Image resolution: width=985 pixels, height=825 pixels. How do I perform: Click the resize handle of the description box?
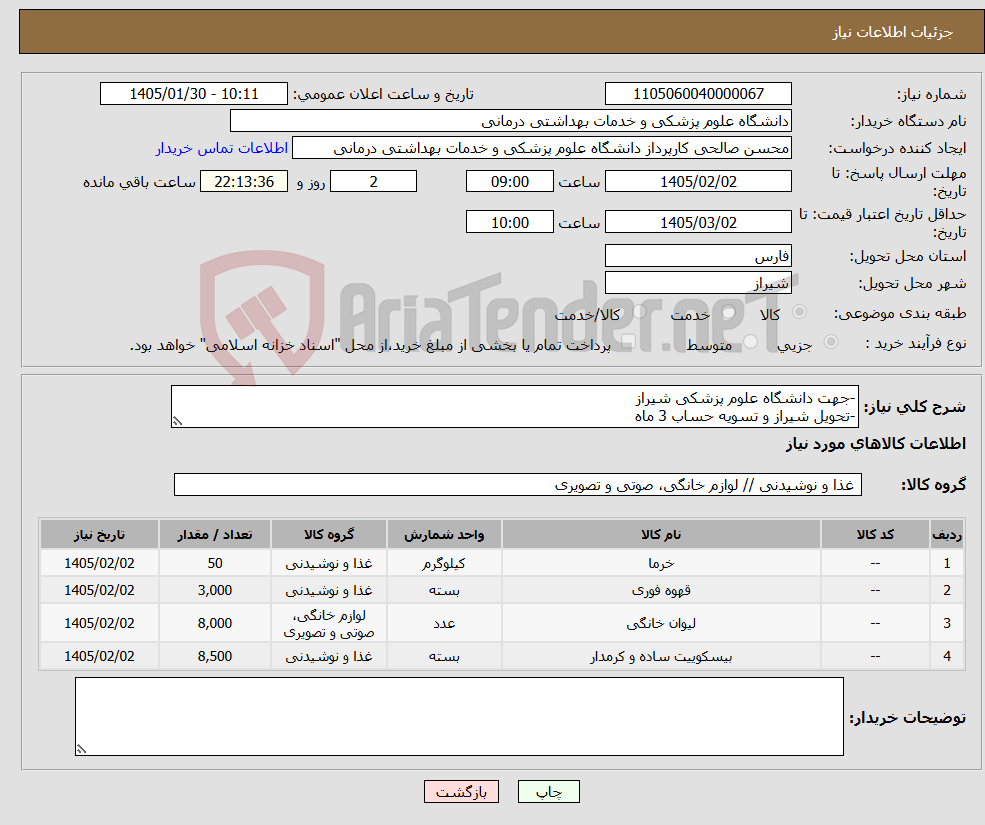(x=177, y=422)
